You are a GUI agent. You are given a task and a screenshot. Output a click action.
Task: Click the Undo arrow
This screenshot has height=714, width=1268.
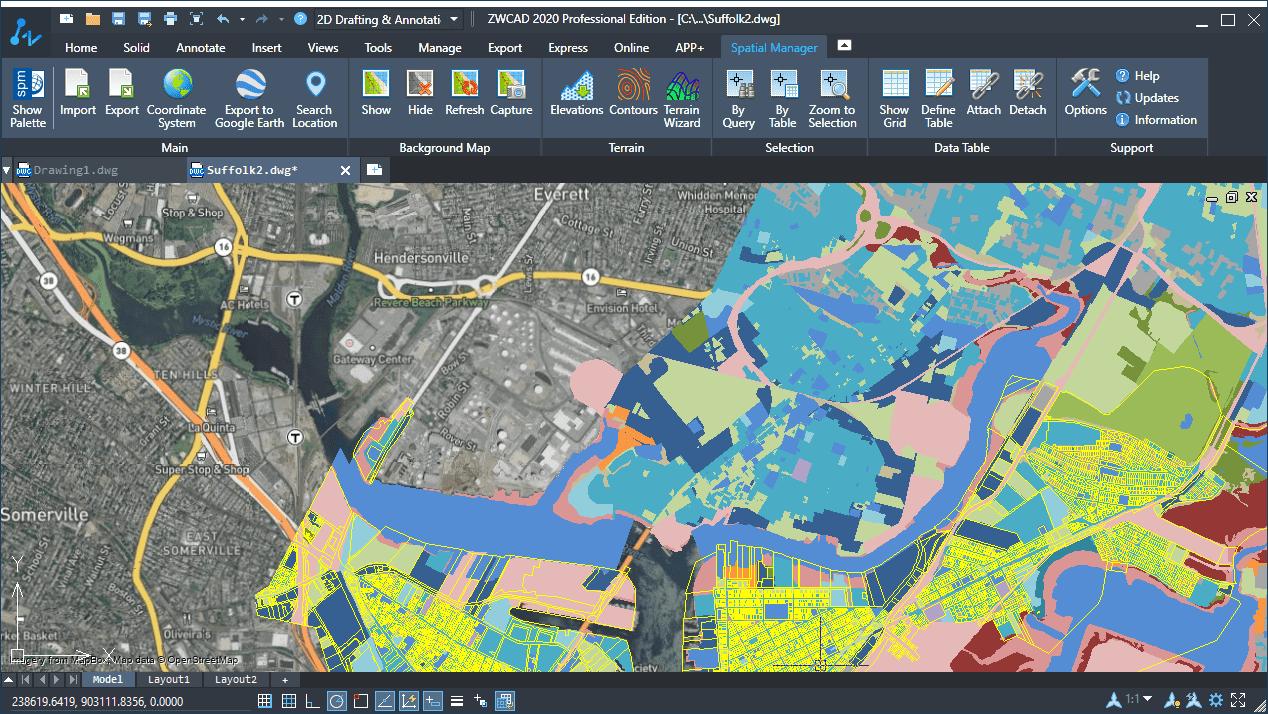223,19
